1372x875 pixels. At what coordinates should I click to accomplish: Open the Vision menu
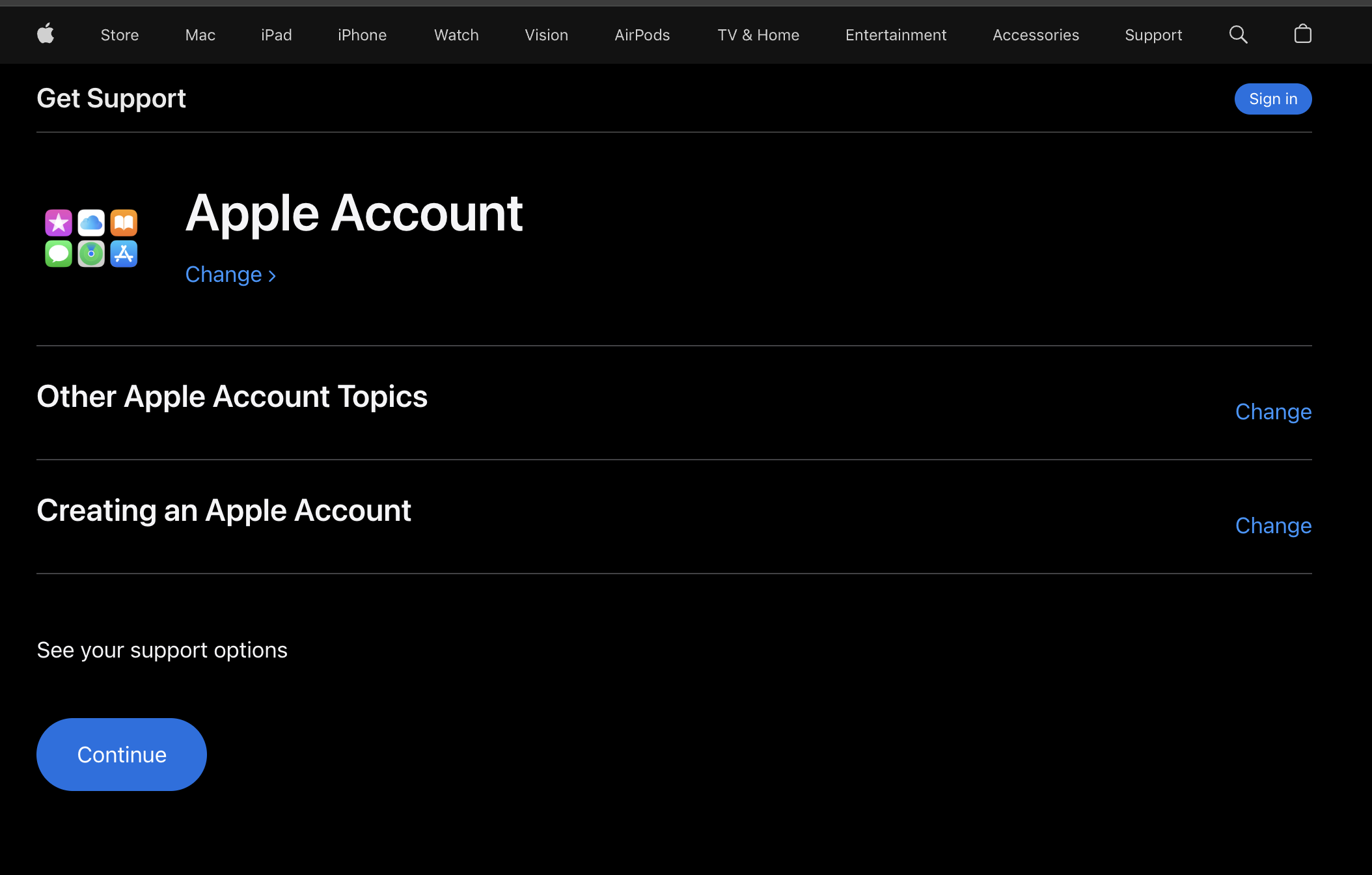point(547,35)
